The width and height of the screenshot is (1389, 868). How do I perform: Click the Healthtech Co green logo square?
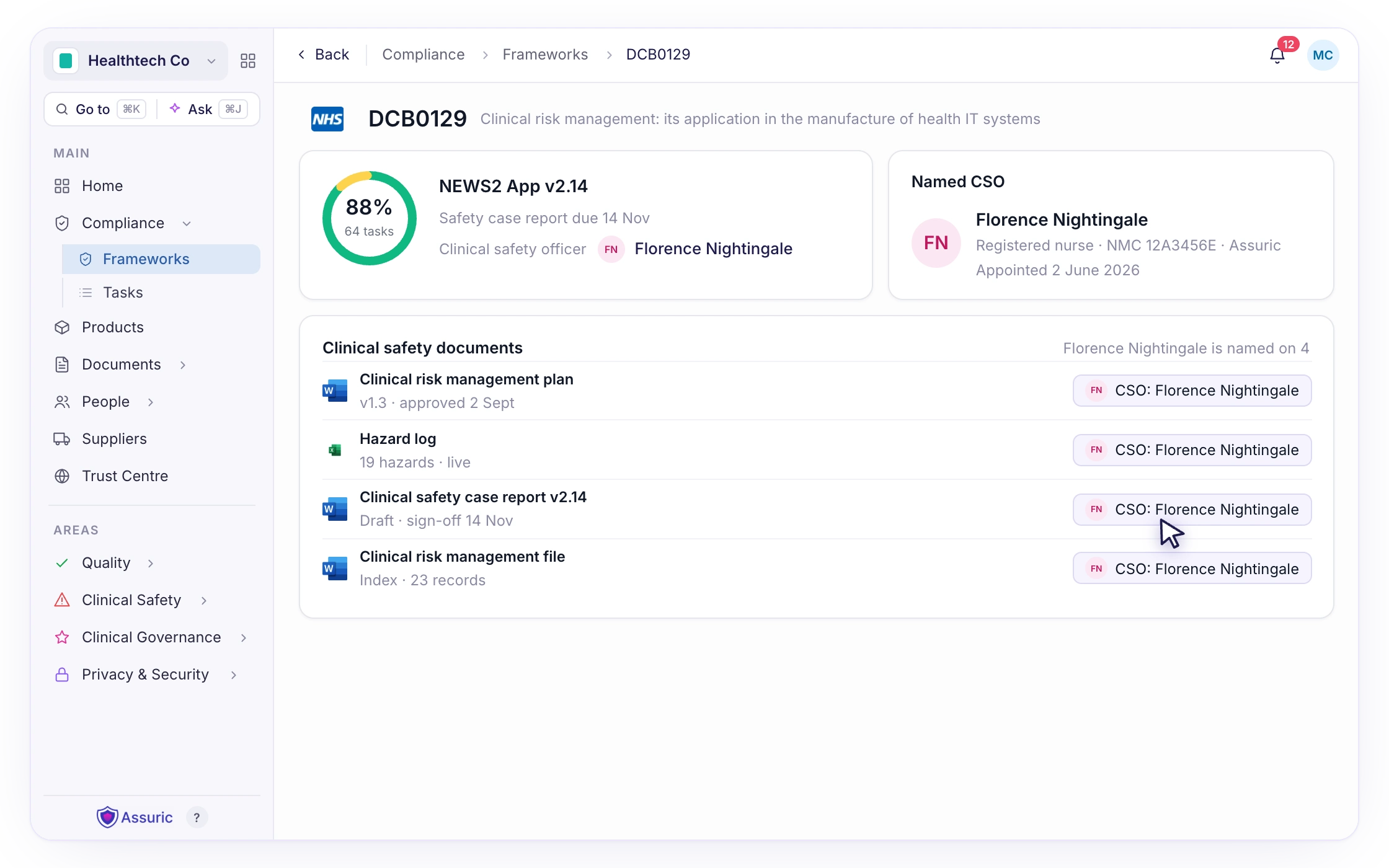pyautogui.click(x=66, y=61)
